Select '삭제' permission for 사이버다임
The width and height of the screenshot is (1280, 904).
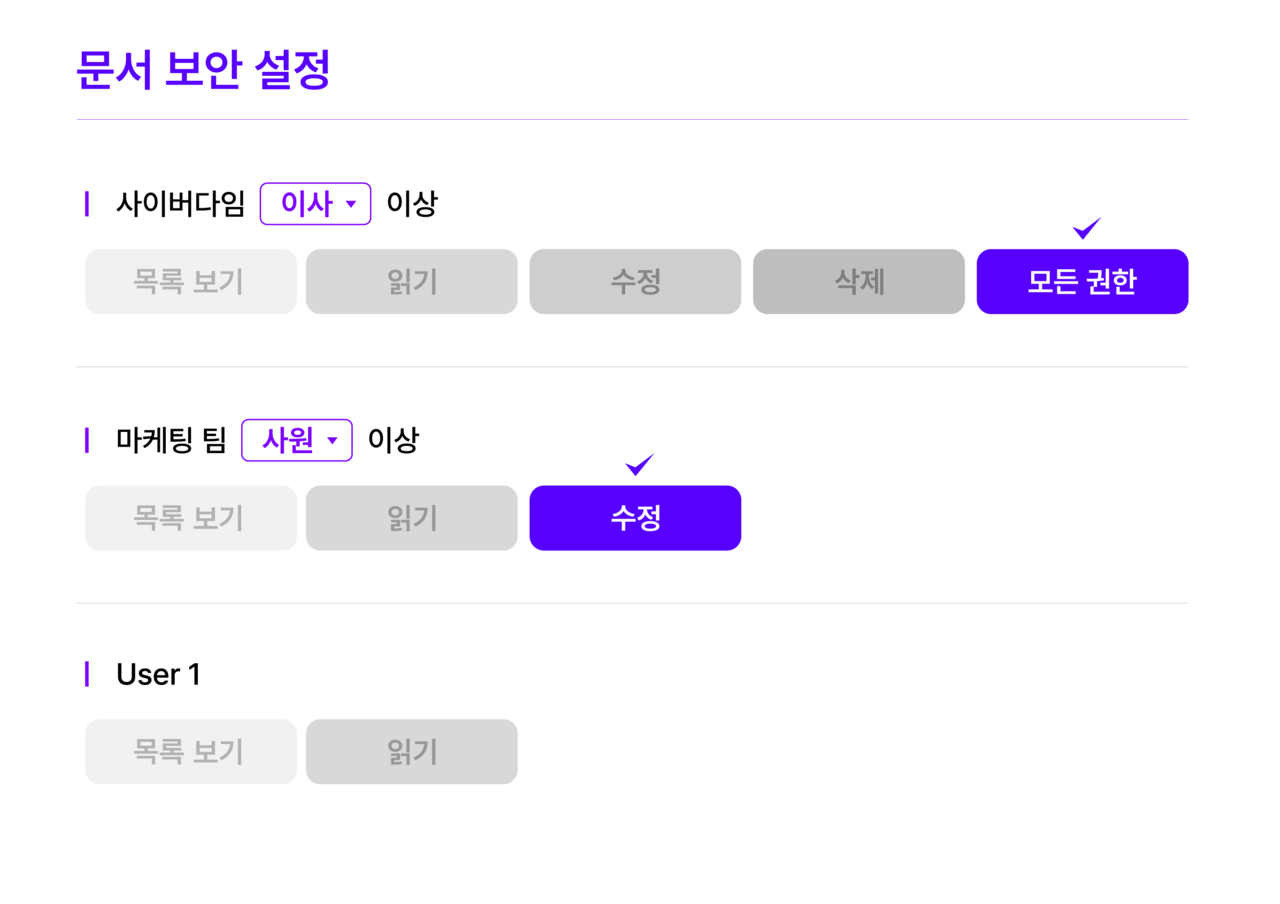coord(859,282)
